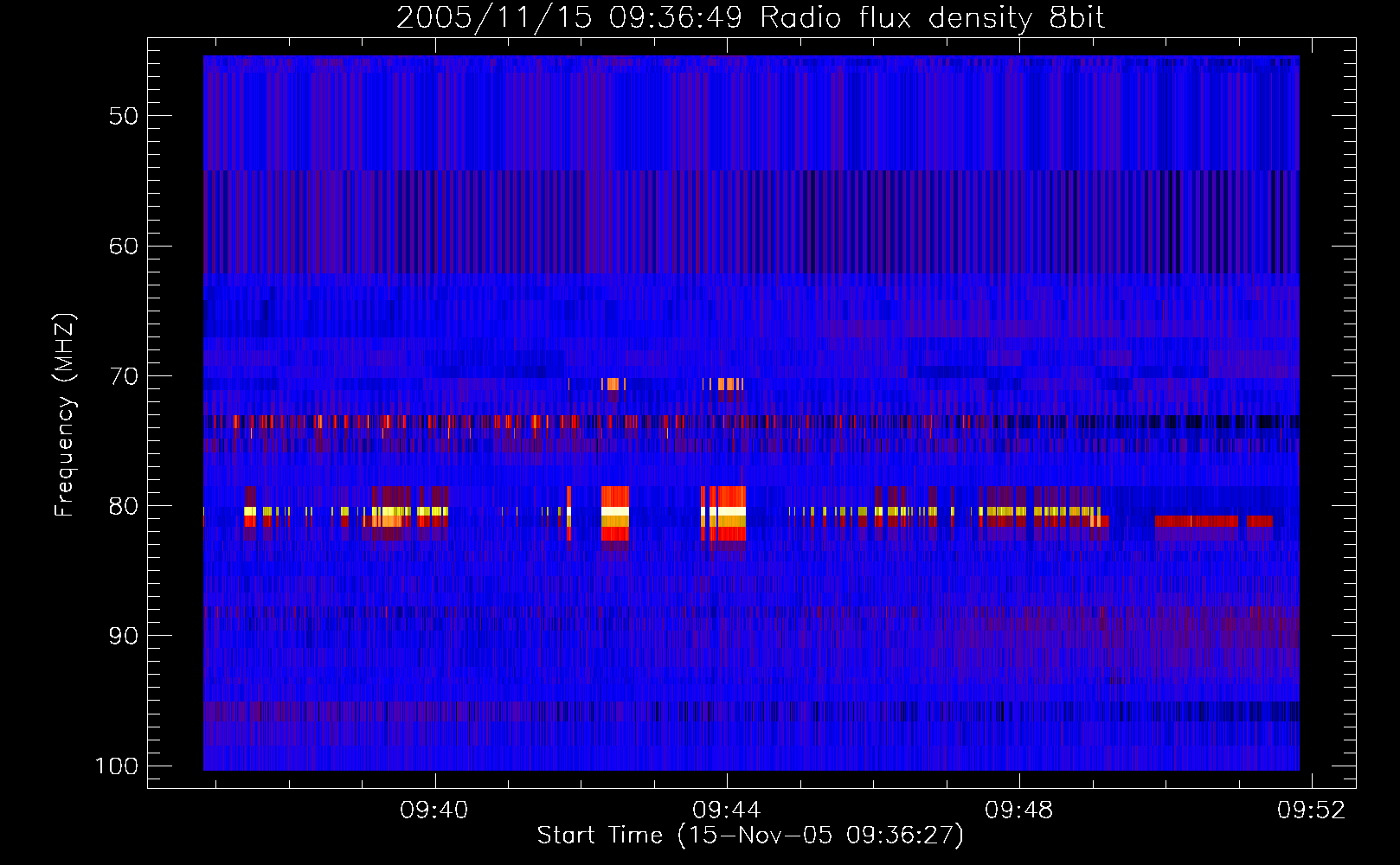Click the '100' frequency tick label
Viewport: 1400px width, 865px height.
[x=117, y=766]
